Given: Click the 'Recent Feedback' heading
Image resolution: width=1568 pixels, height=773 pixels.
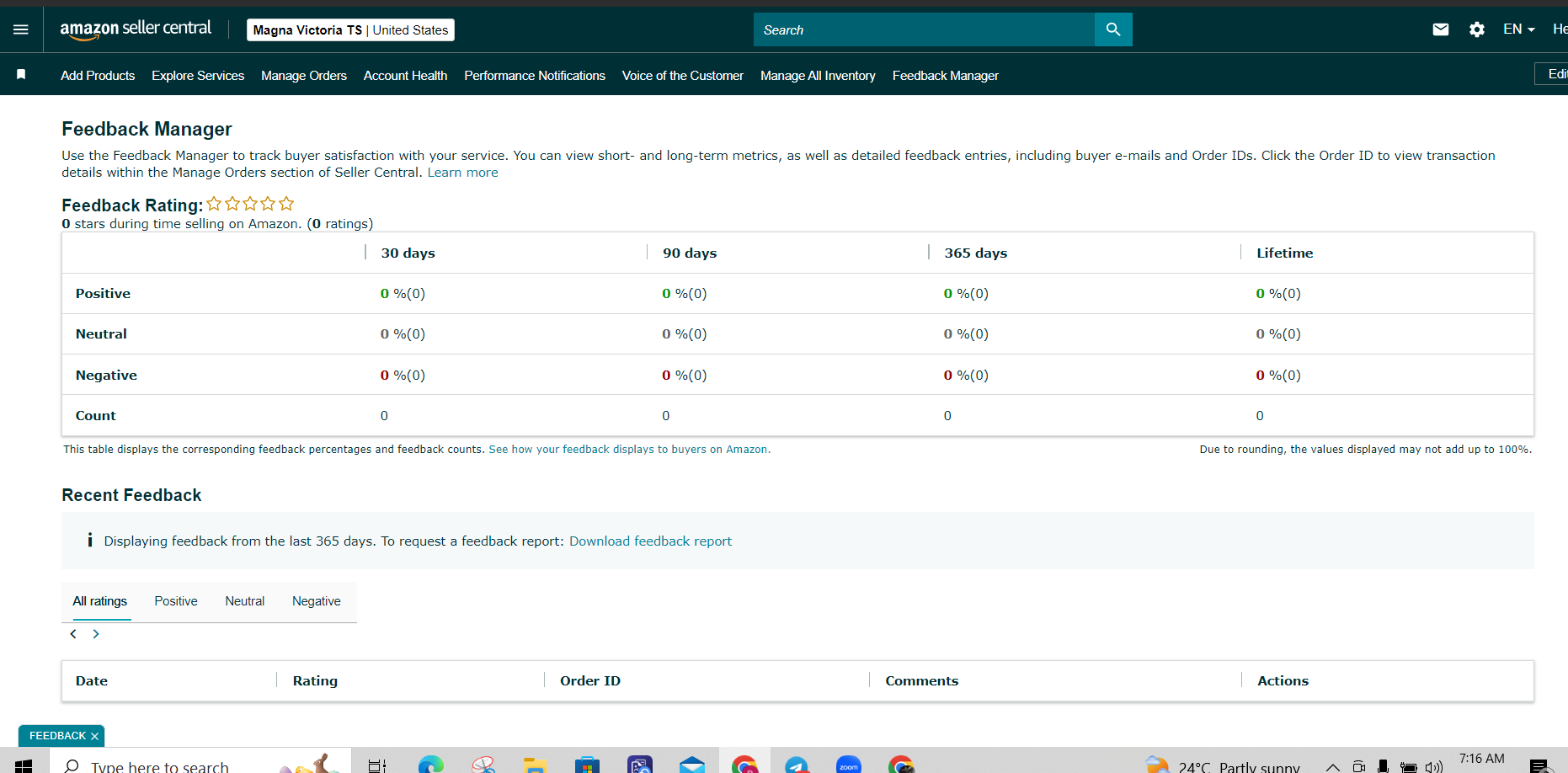Looking at the screenshot, I should point(131,495).
